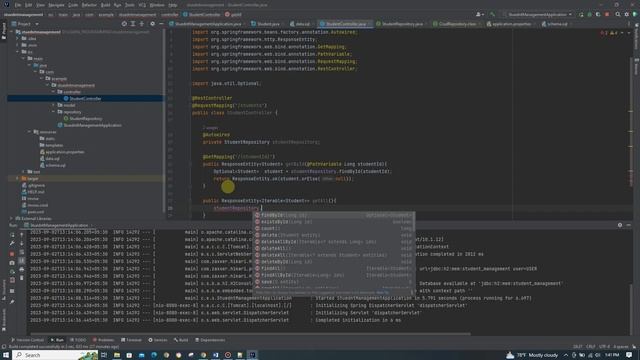This screenshot has height=360, width=640.
Task: Select application.properties in project tree
Action: click(65, 152)
